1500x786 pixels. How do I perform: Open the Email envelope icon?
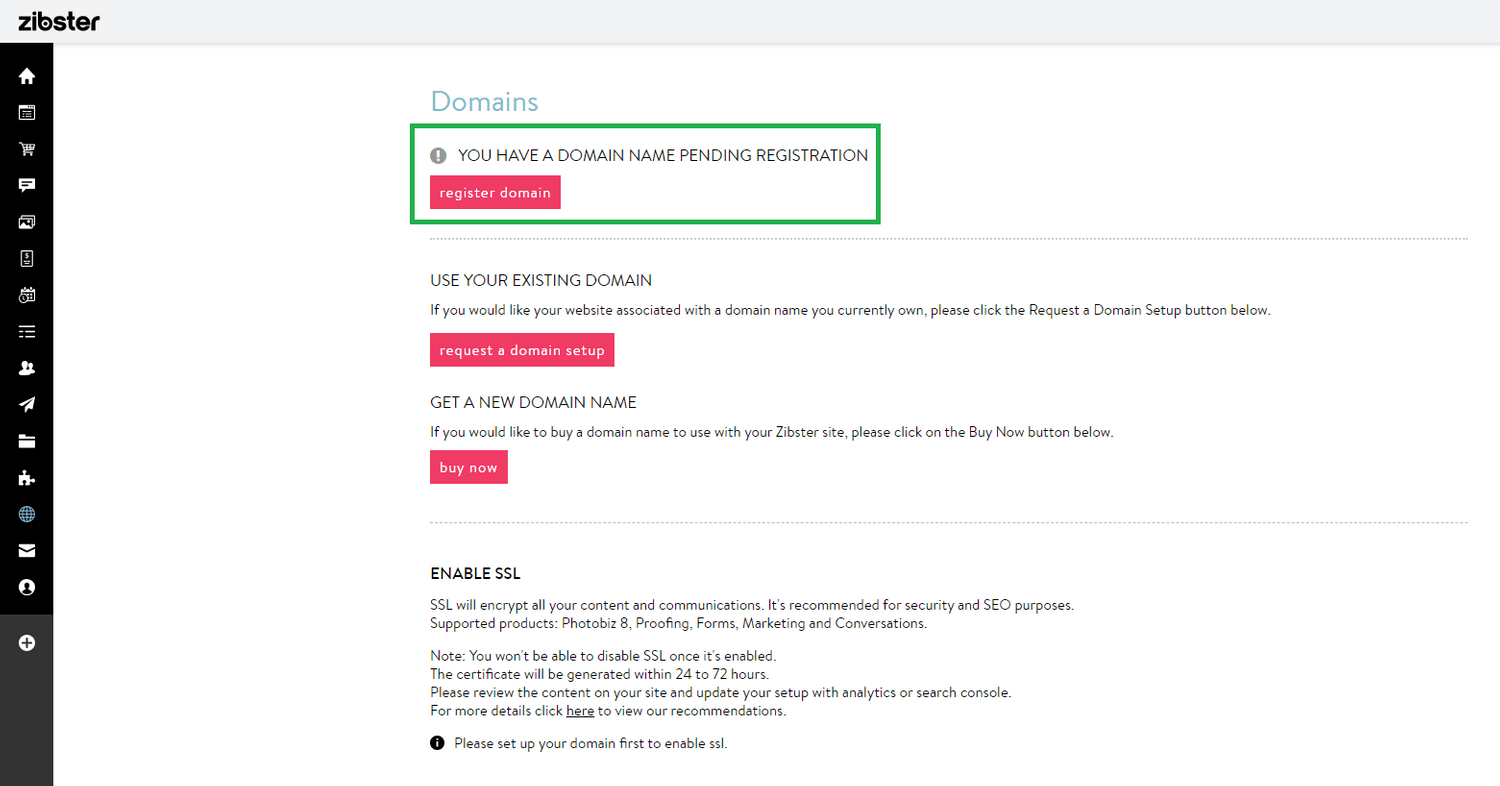[26, 550]
